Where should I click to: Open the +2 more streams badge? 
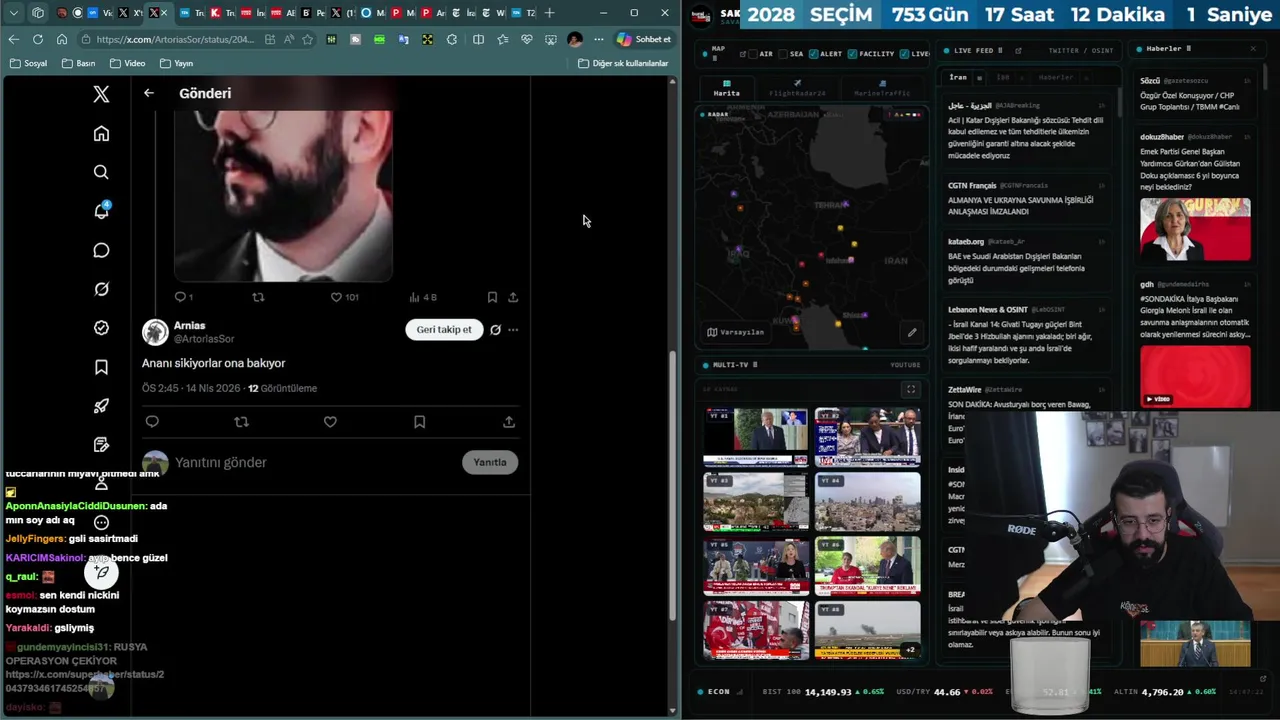(x=909, y=650)
